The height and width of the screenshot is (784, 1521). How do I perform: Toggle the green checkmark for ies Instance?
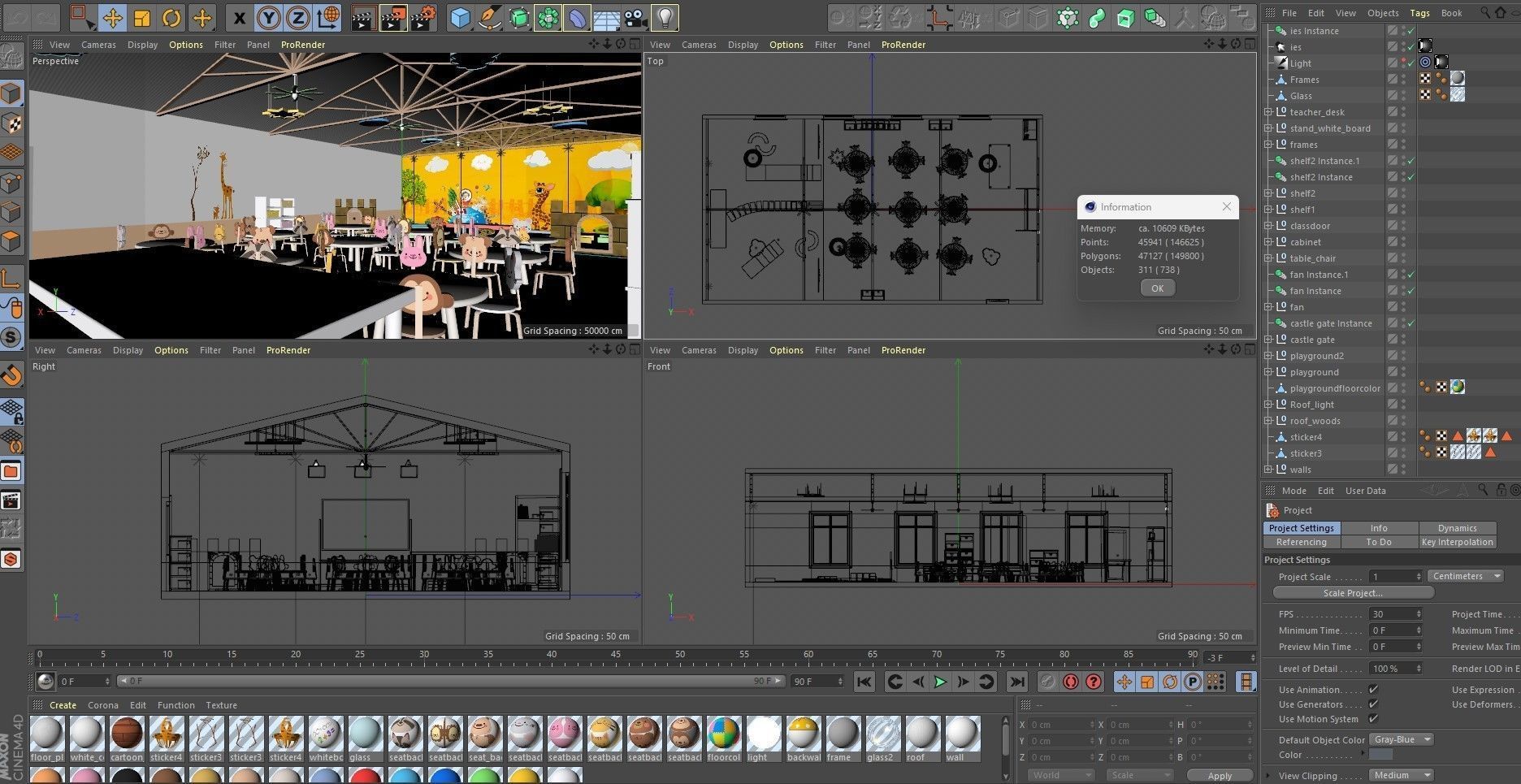coord(1411,31)
